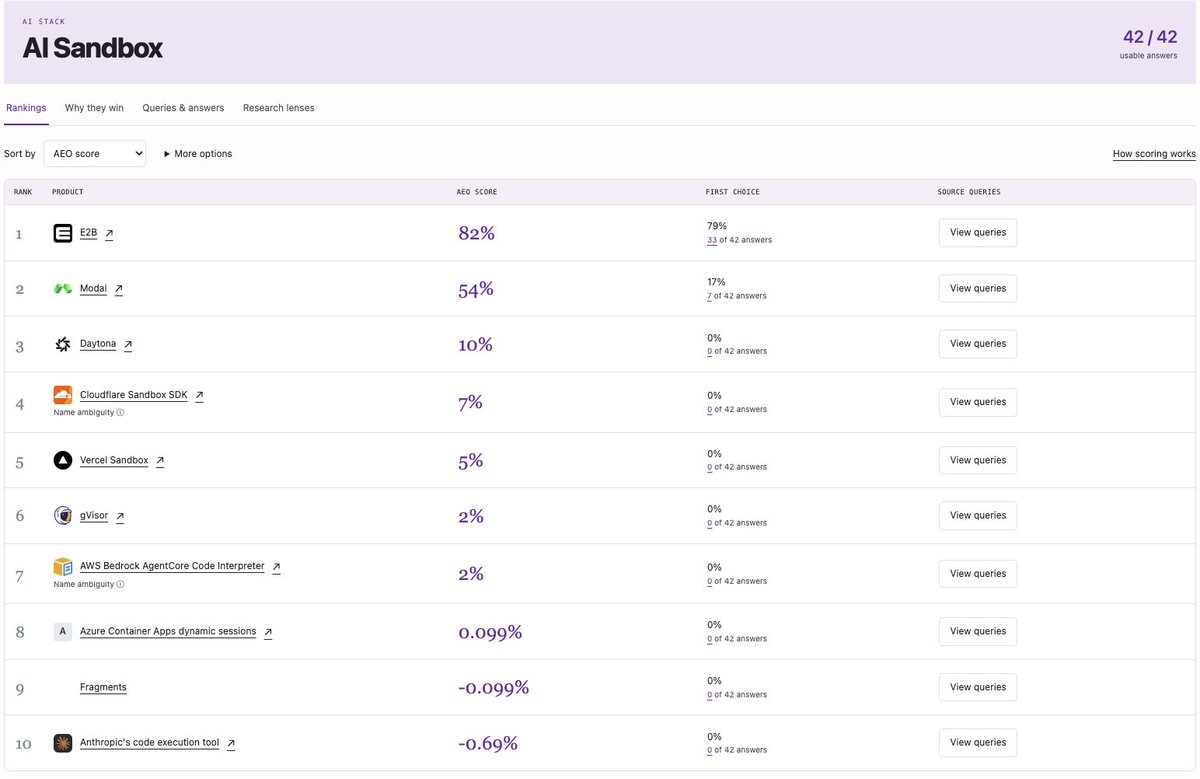Image resolution: width=1200 pixels, height=779 pixels.
Task: Click the Anthropic code execution tool logo
Action: 63,743
